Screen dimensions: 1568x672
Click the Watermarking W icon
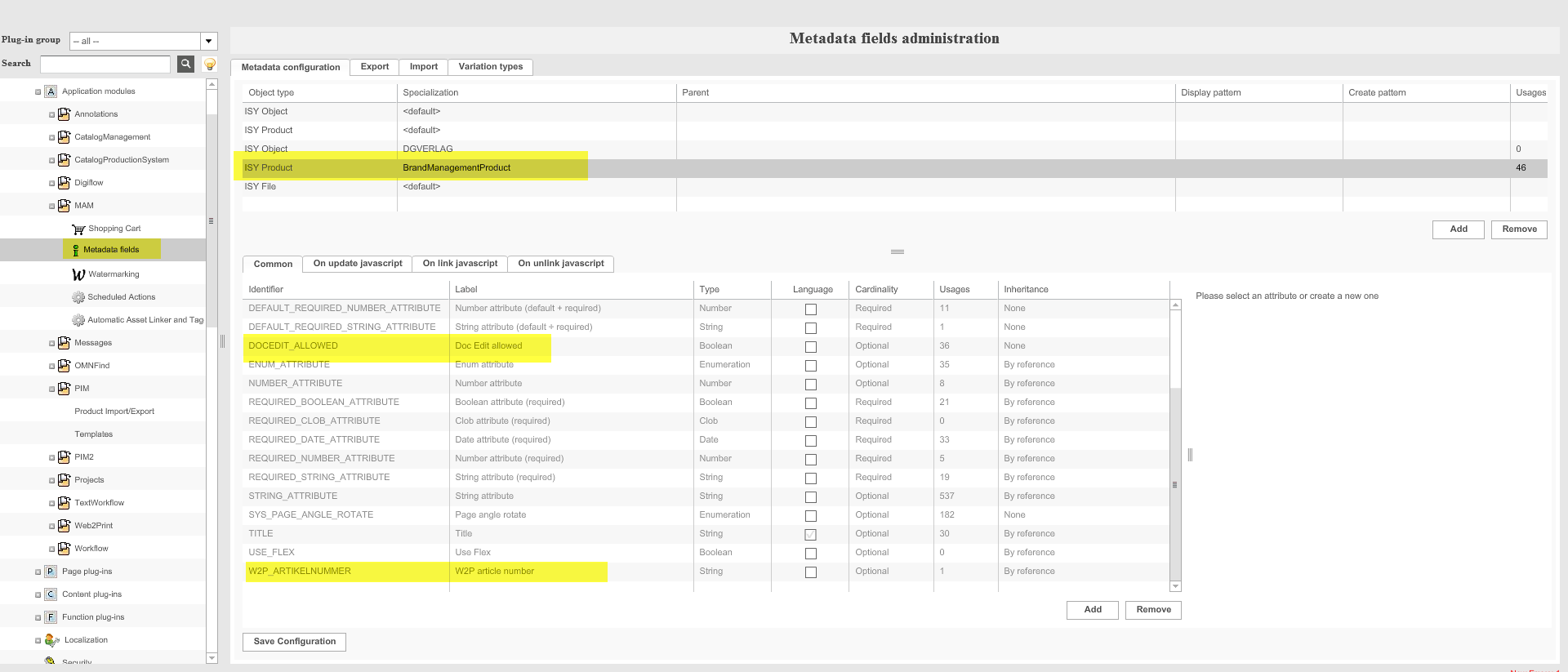tap(78, 274)
